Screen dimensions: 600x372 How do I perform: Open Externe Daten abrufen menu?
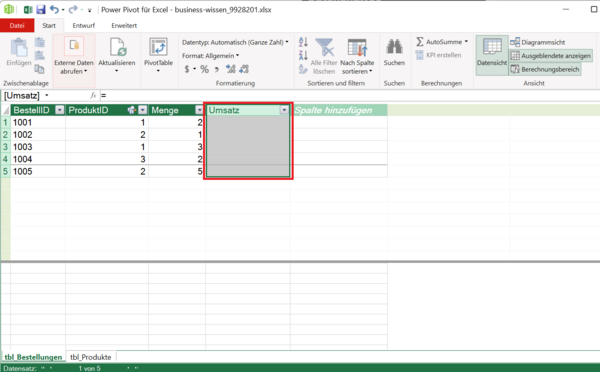(x=73, y=60)
